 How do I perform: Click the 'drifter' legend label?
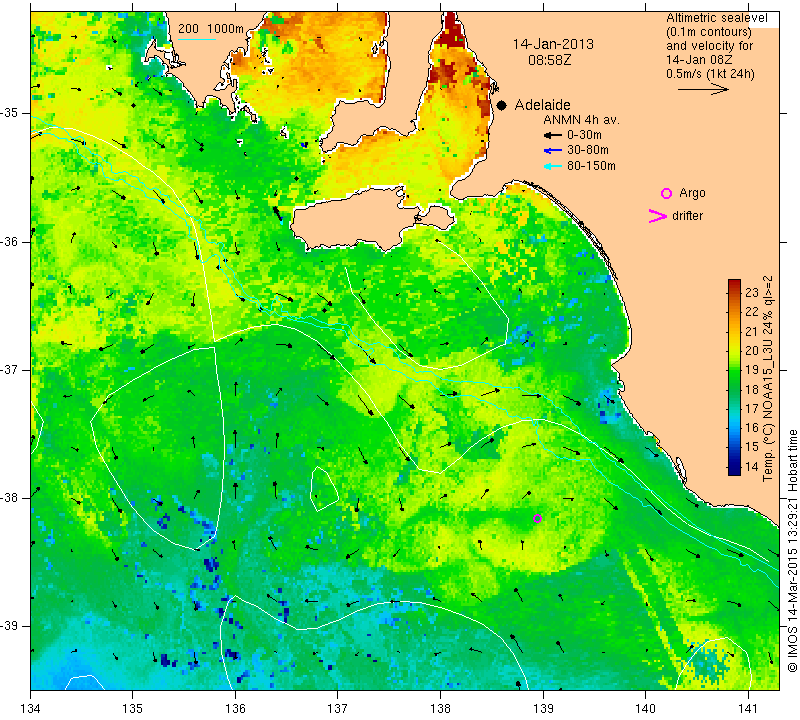pyautogui.click(x=687, y=216)
